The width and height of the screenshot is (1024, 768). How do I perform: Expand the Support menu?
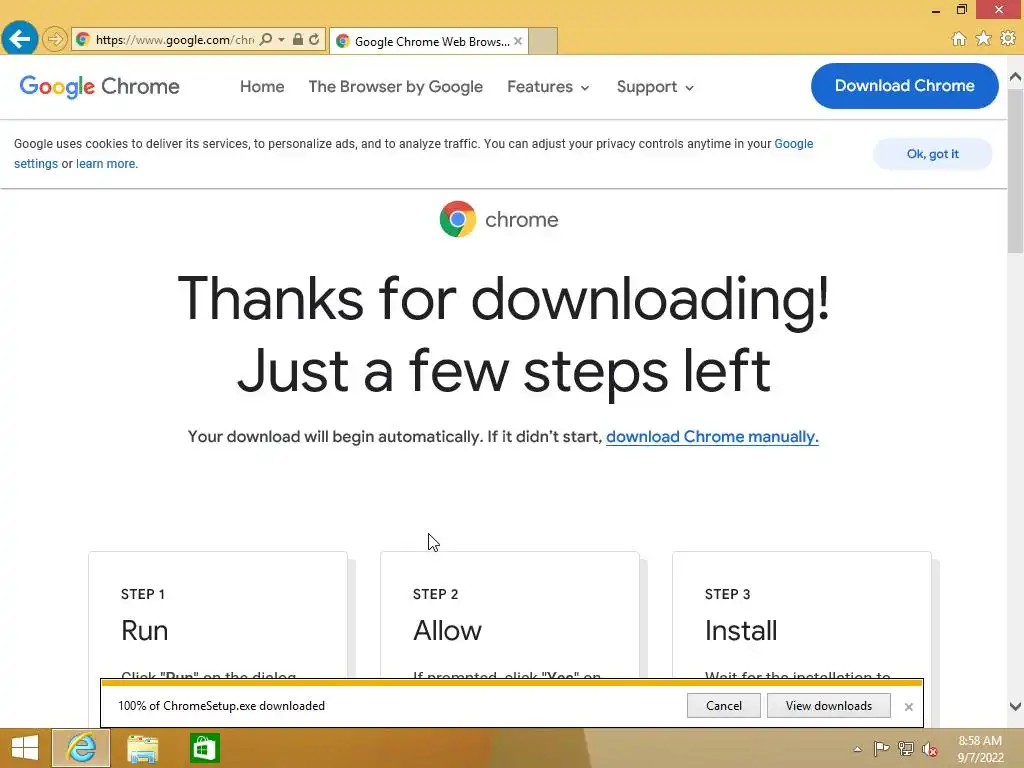655,87
